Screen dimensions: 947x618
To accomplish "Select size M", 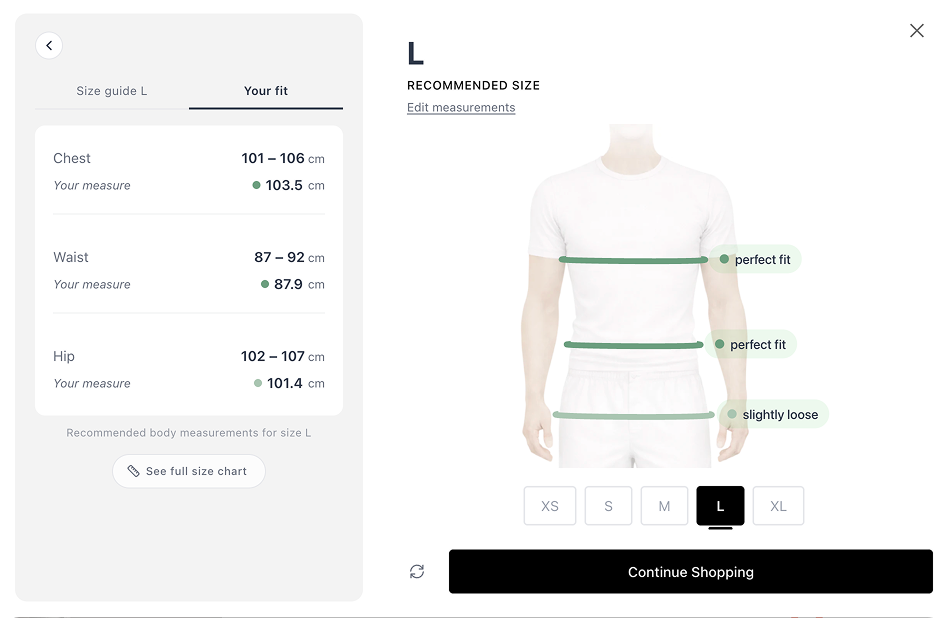I will tap(664, 506).
